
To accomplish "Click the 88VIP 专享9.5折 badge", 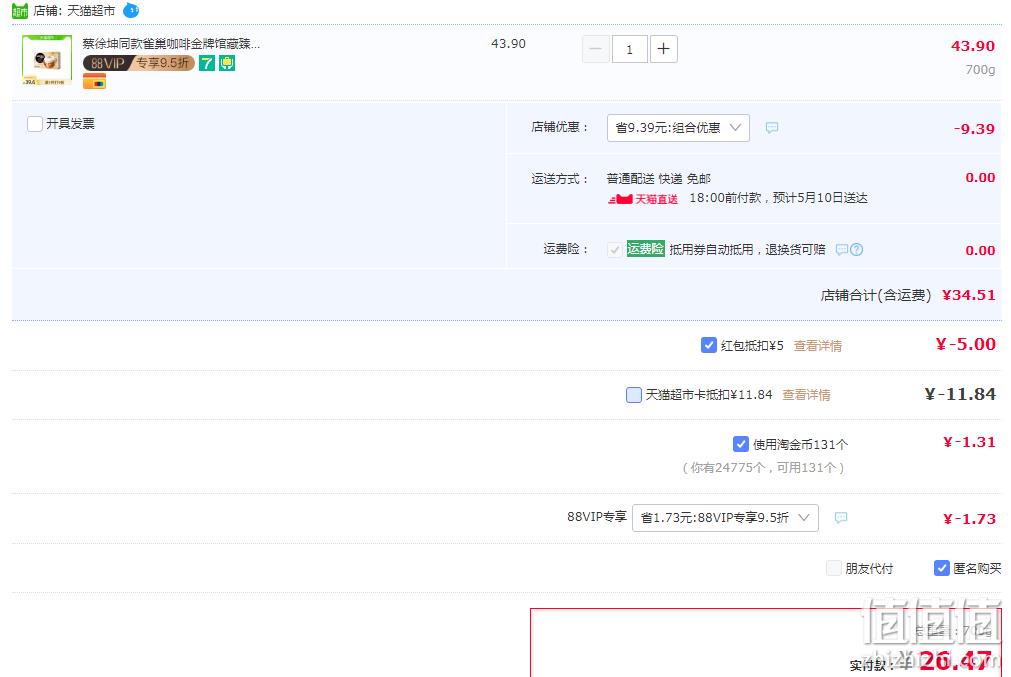I will (139, 63).
